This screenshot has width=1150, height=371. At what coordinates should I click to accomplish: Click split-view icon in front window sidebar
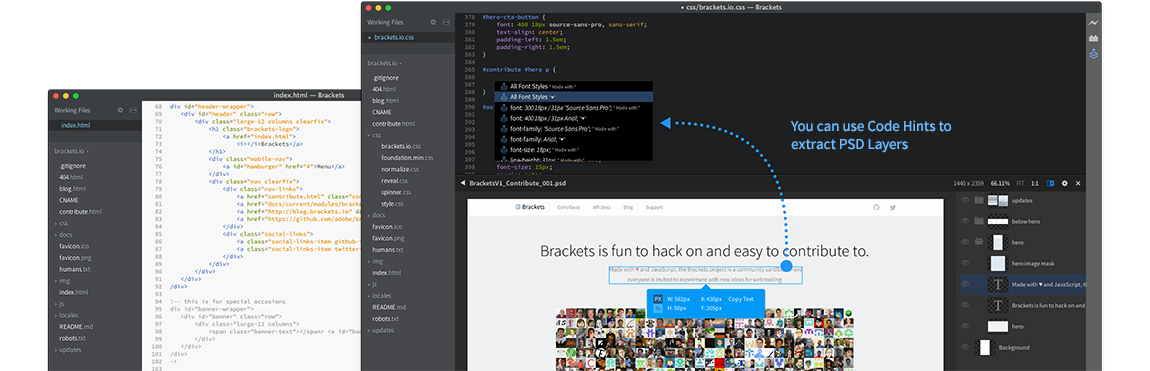pyautogui.click(x=447, y=23)
